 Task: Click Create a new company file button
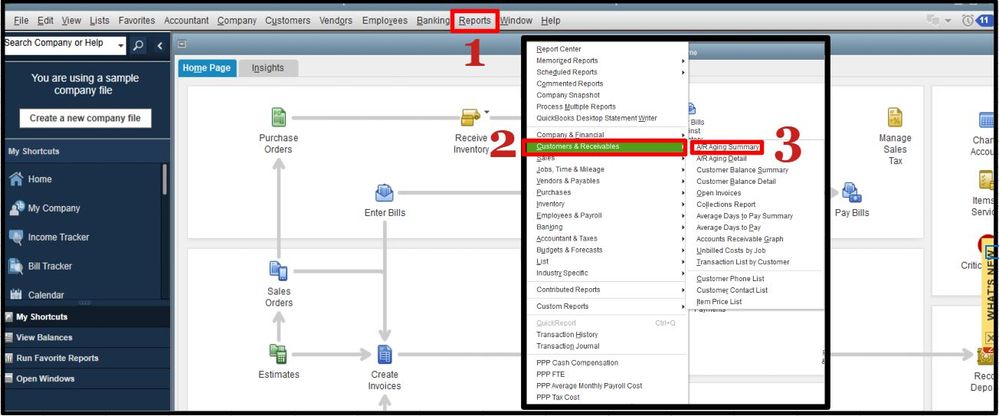tap(85, 118)
